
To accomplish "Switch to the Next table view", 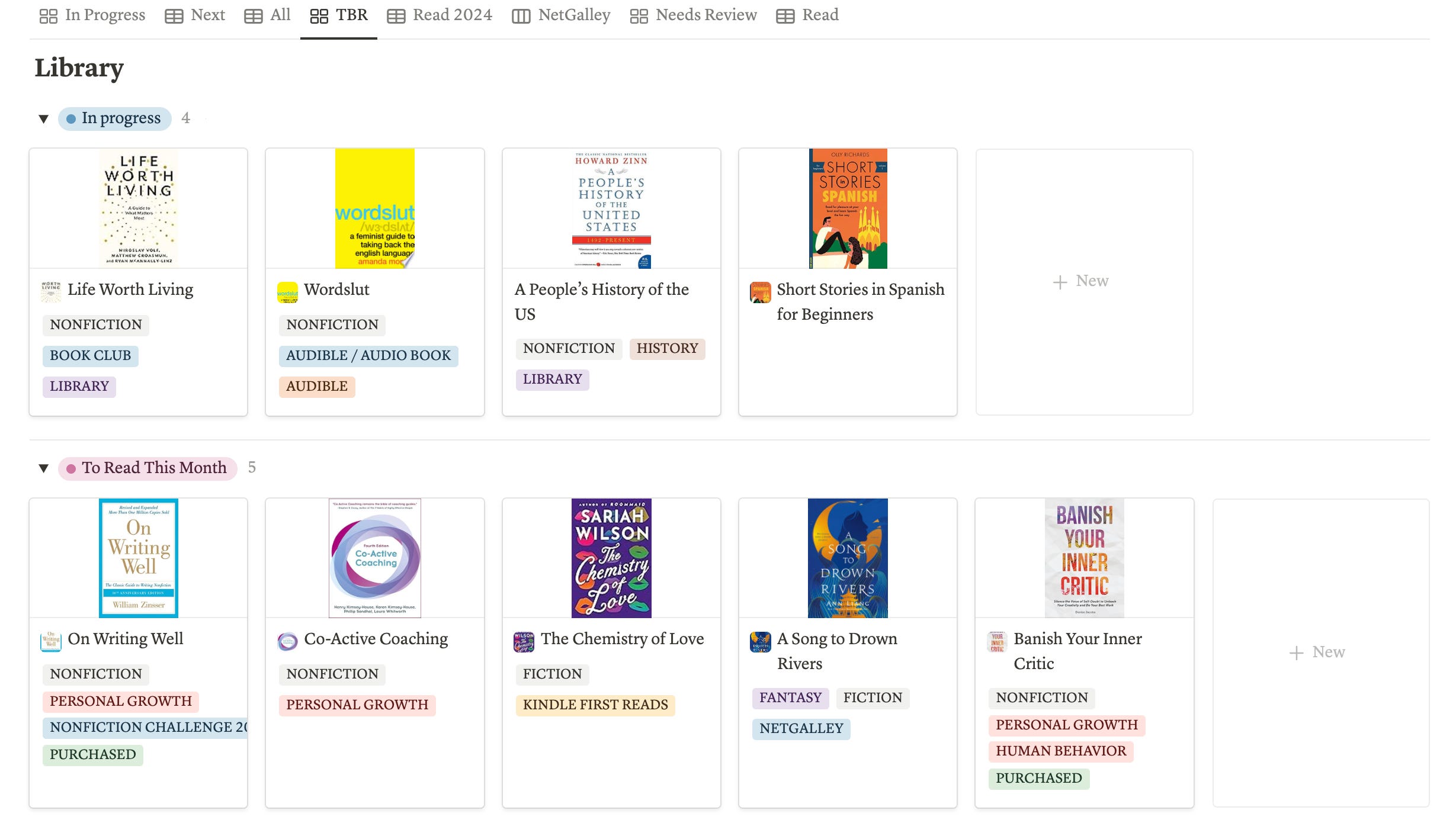I will point(195,15).
